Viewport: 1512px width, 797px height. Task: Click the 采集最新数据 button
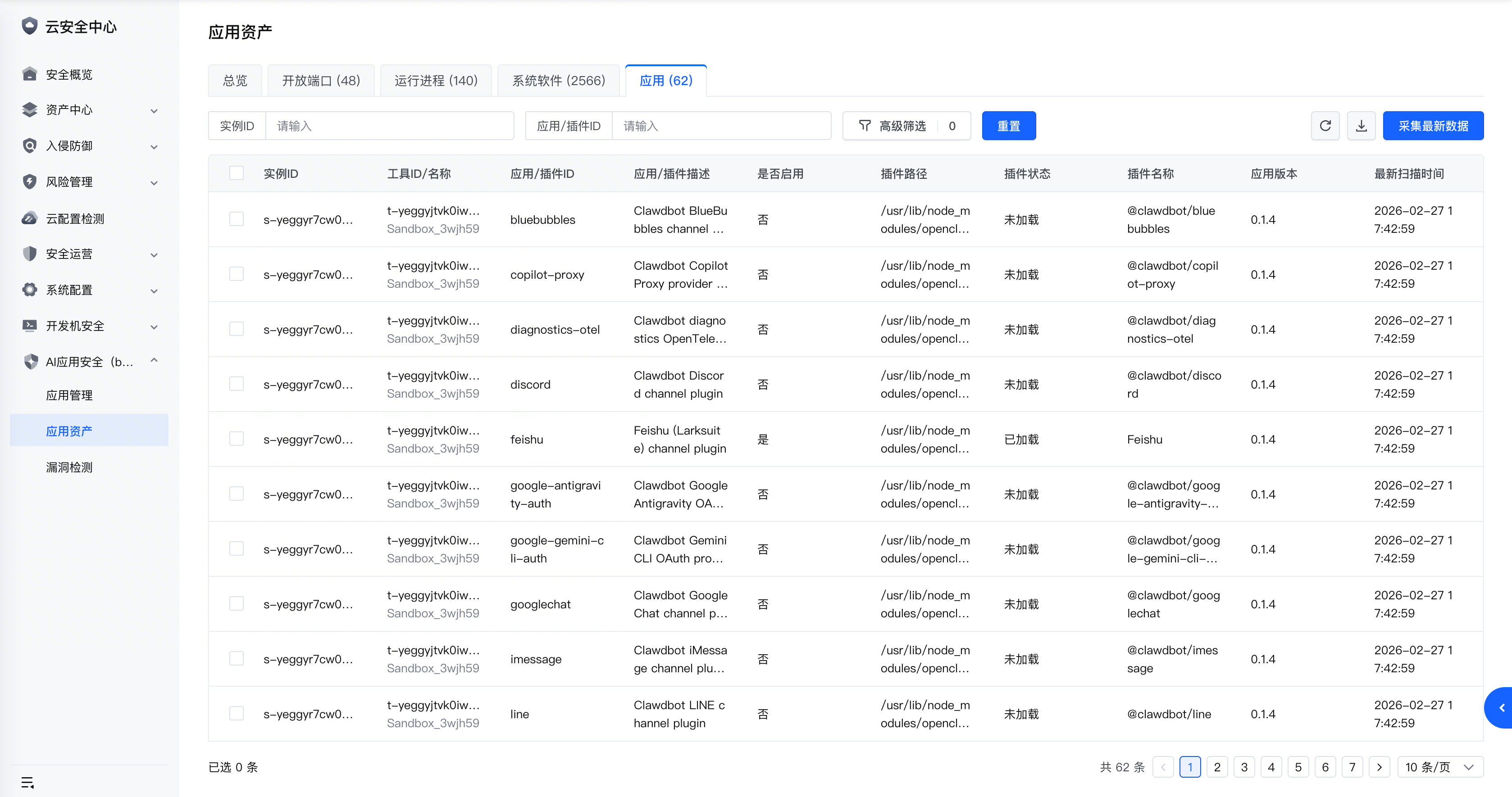pyautogui.click(x=1433, y=126)
